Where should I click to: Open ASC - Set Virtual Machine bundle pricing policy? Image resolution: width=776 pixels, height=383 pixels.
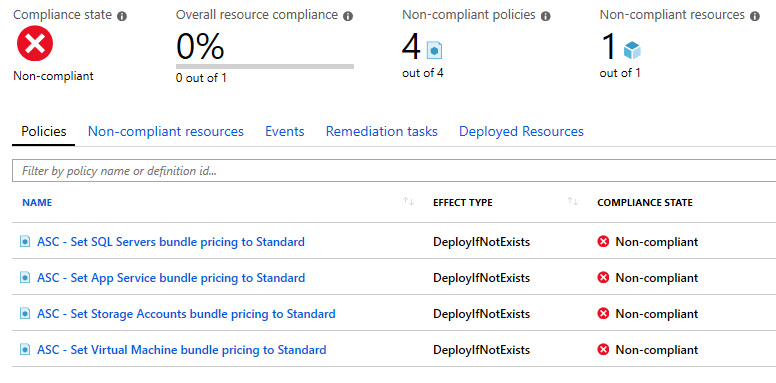(182, 350)
